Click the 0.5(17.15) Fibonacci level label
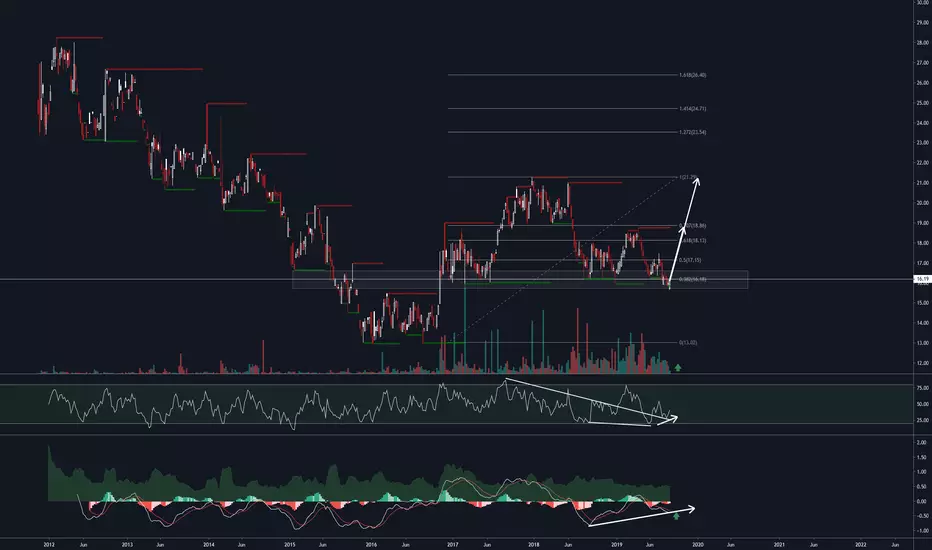This screenshot has height=550, width=932. 690,260
